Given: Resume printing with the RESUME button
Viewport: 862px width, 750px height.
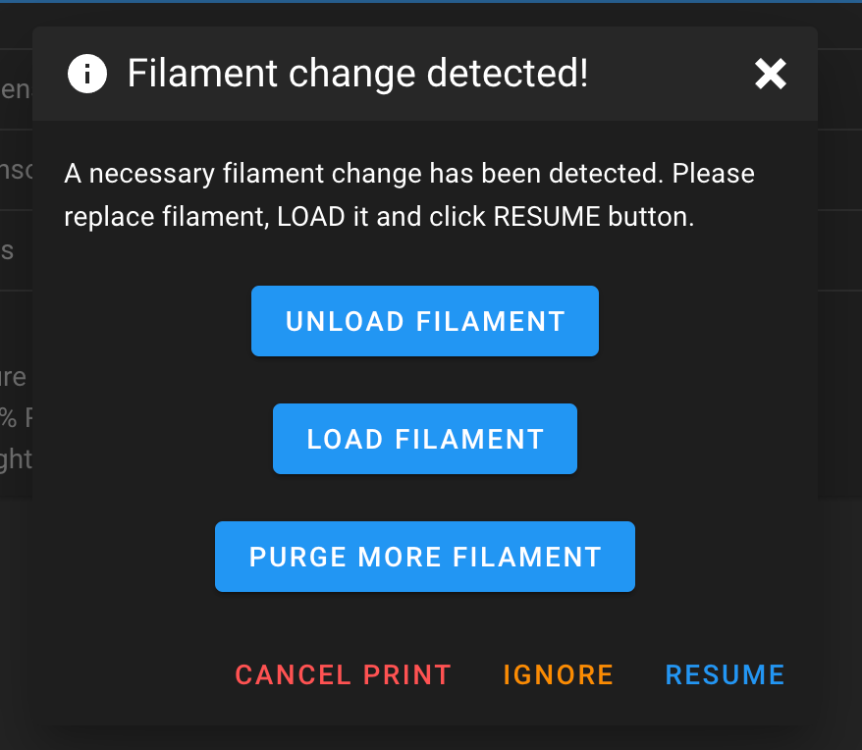Looking at the screenshot, I should coord(725,675).
